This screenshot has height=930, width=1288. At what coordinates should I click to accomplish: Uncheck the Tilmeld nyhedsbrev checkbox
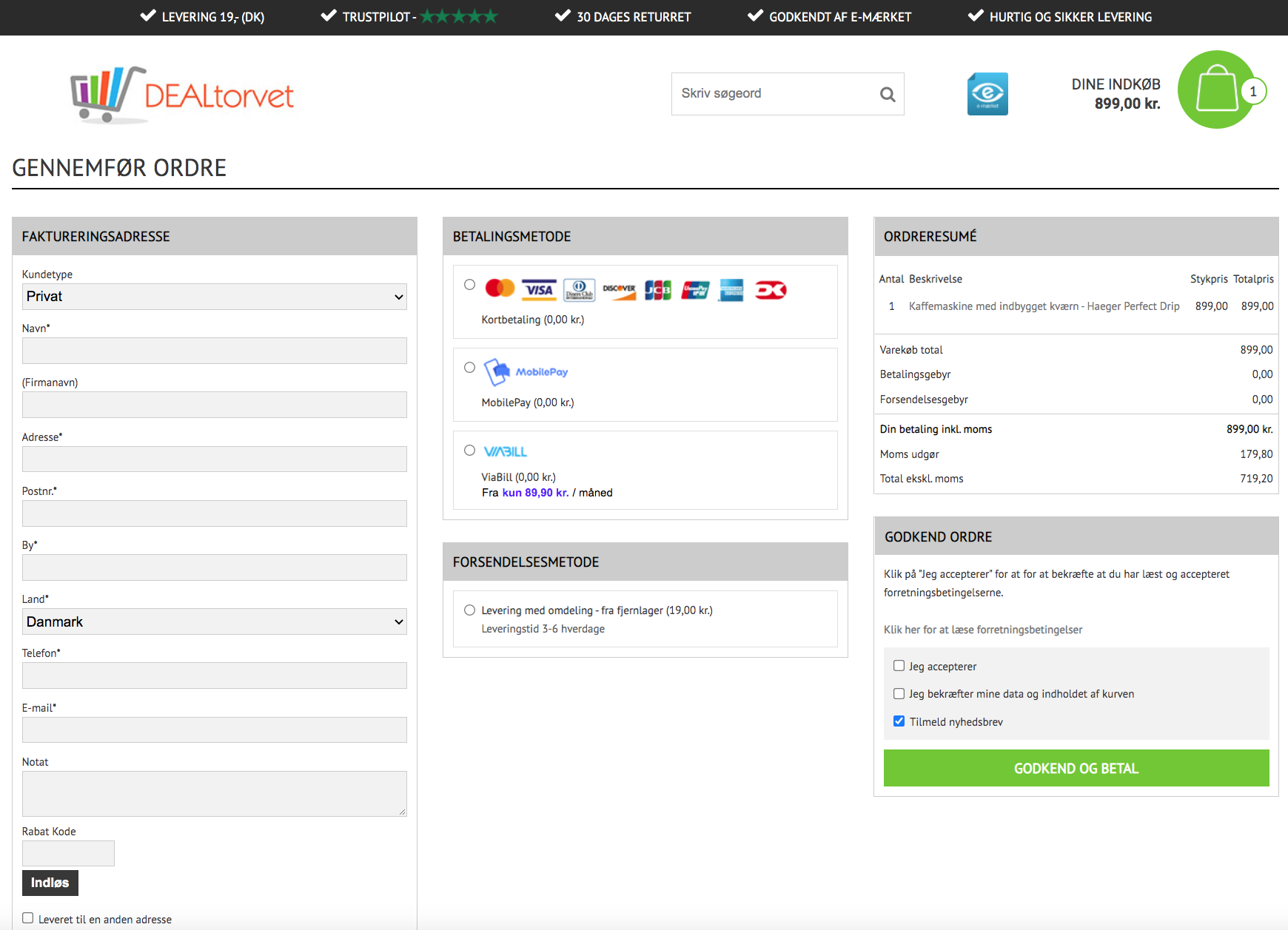point(899,721)
